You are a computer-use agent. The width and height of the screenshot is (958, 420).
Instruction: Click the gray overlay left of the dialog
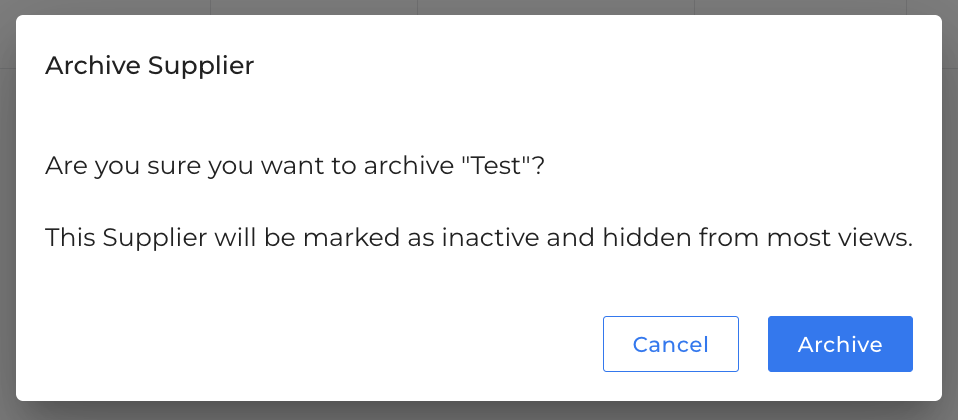pos(7,210)
